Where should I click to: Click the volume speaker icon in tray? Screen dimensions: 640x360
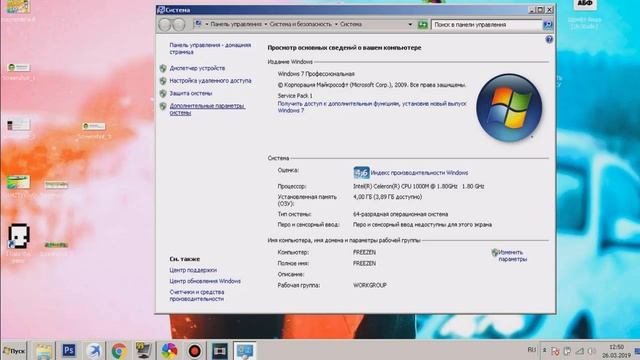pyautogui.click(x=591, y=351)
